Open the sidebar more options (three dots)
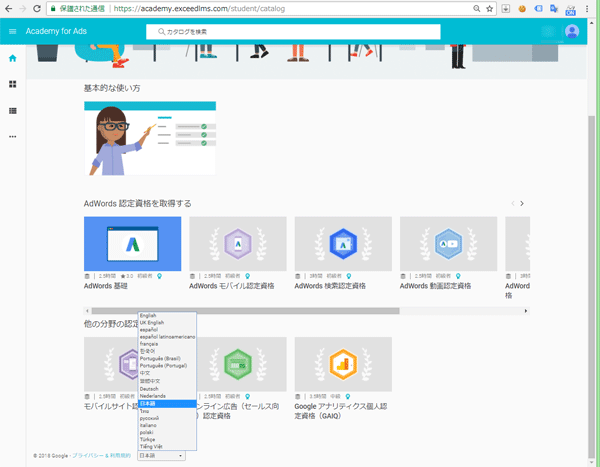The width and height of the screenshot is (600, 467). 13,137
